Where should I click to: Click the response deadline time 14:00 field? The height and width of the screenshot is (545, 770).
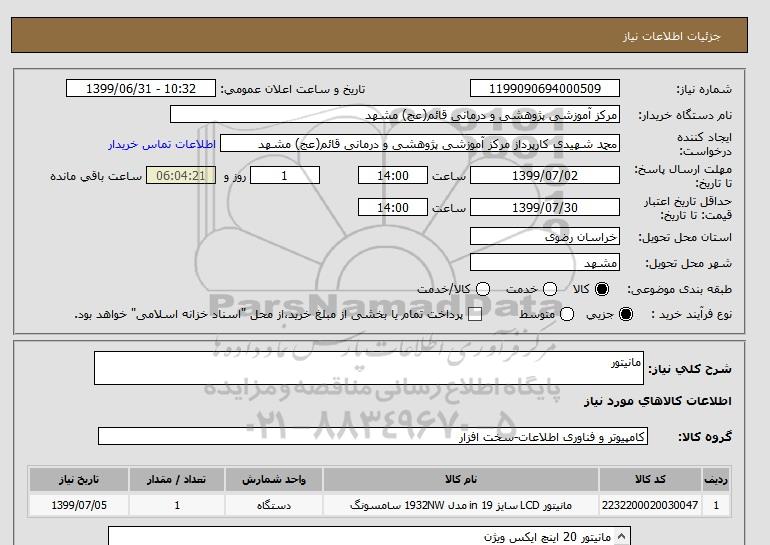(393, 175)
